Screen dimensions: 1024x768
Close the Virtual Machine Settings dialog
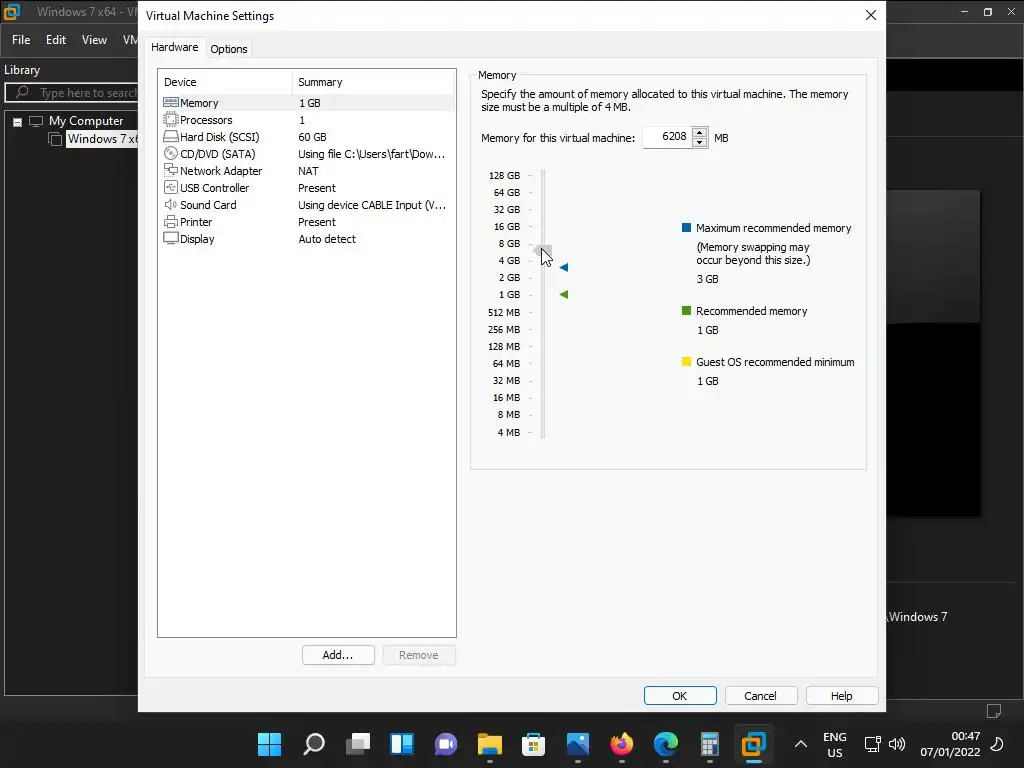pos(871,15)
